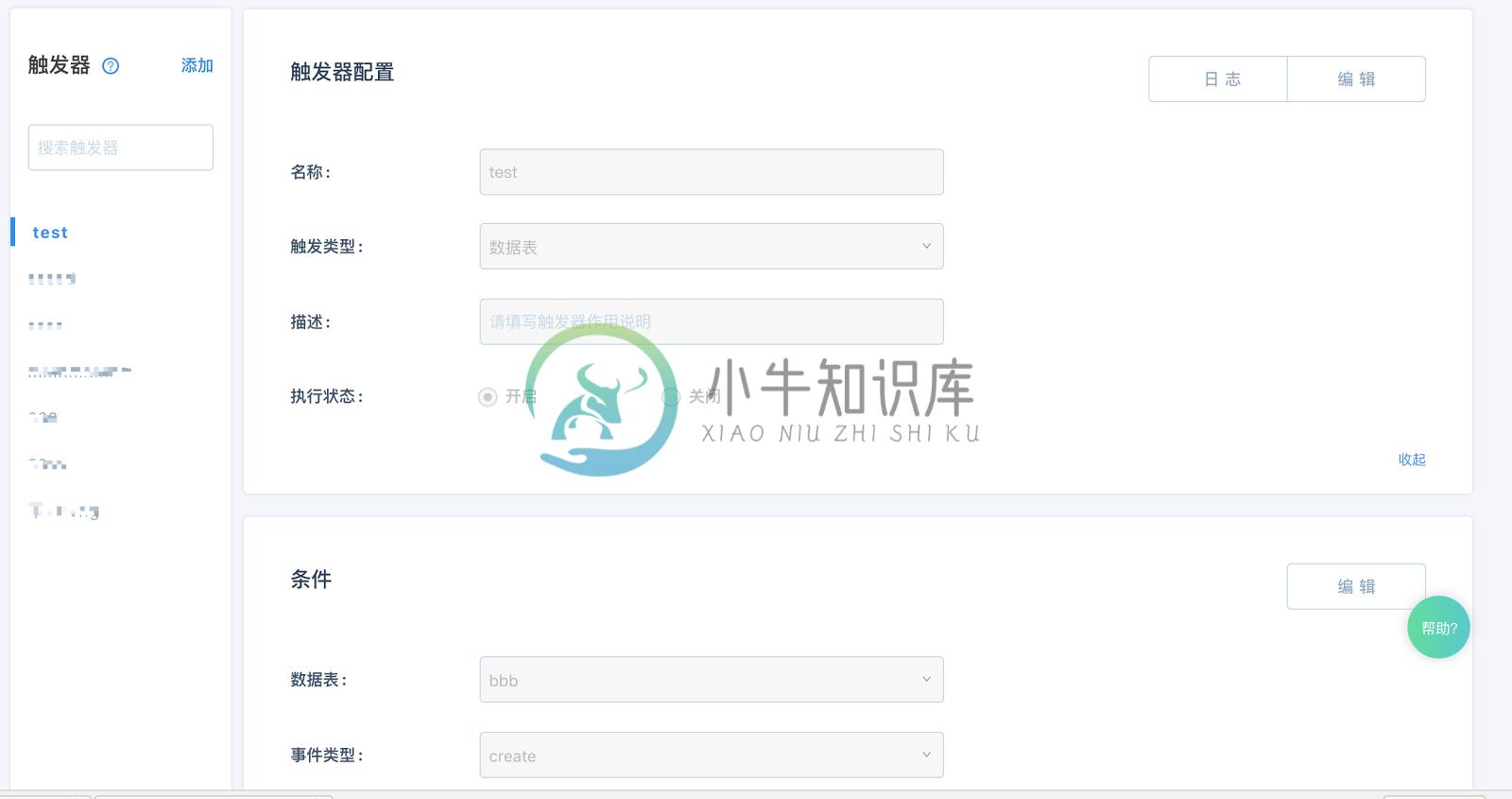This screenshot has width=1512, height=799.
Task: Click 编辑 in trigger configuration panel
Action: tap(1356, 78)
